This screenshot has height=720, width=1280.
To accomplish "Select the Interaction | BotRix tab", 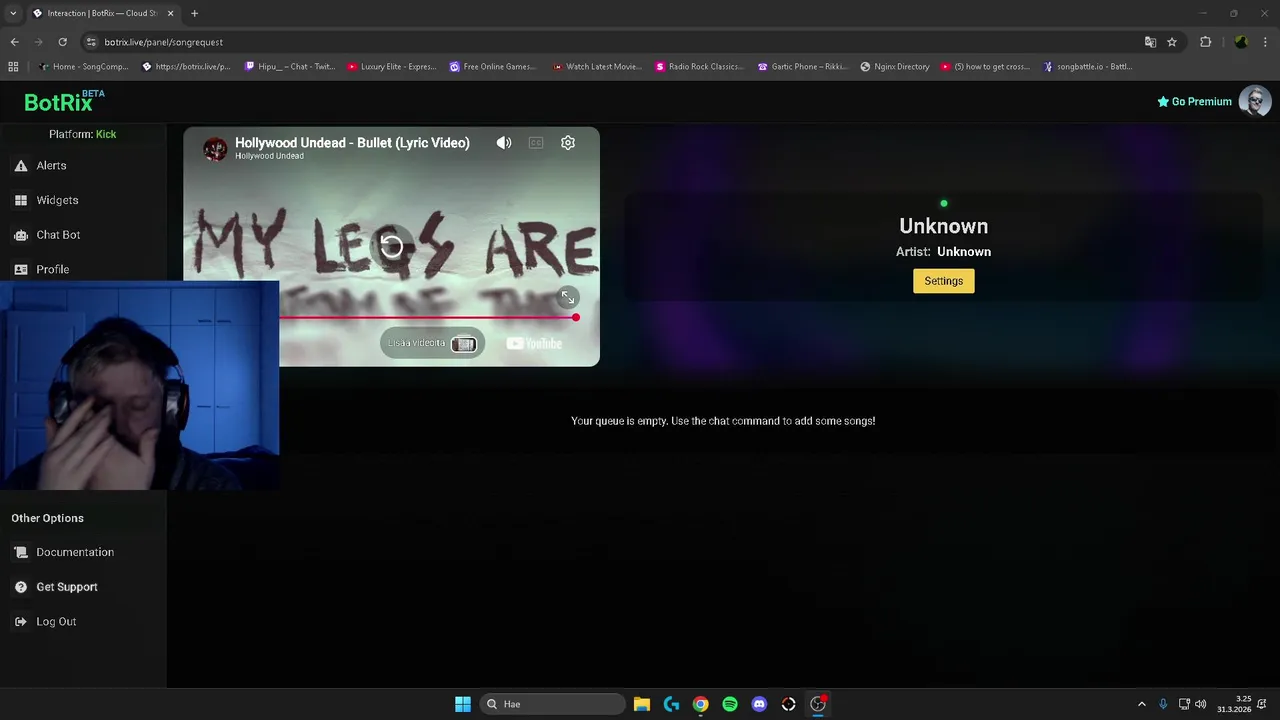I will [103, 13].
